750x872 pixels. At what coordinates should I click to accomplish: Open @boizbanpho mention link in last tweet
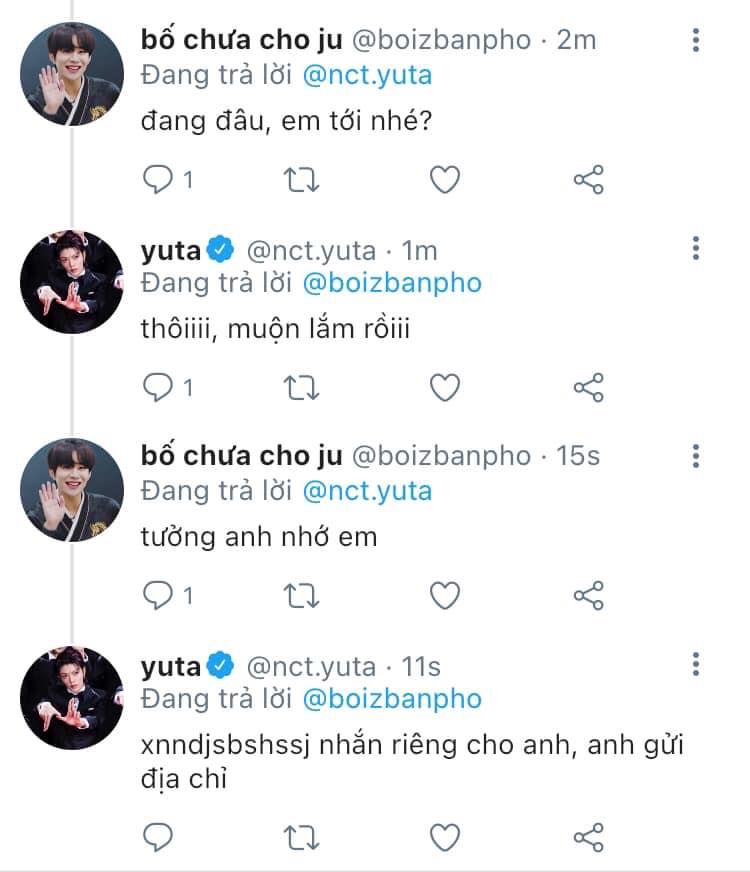[x=392, y=698]
